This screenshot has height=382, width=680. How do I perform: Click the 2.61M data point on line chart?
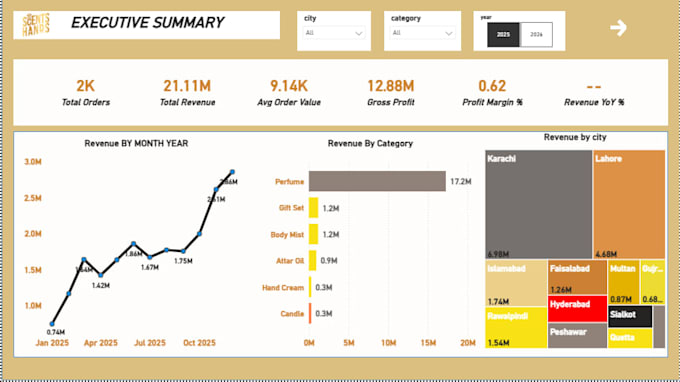(x=216, y=189)
